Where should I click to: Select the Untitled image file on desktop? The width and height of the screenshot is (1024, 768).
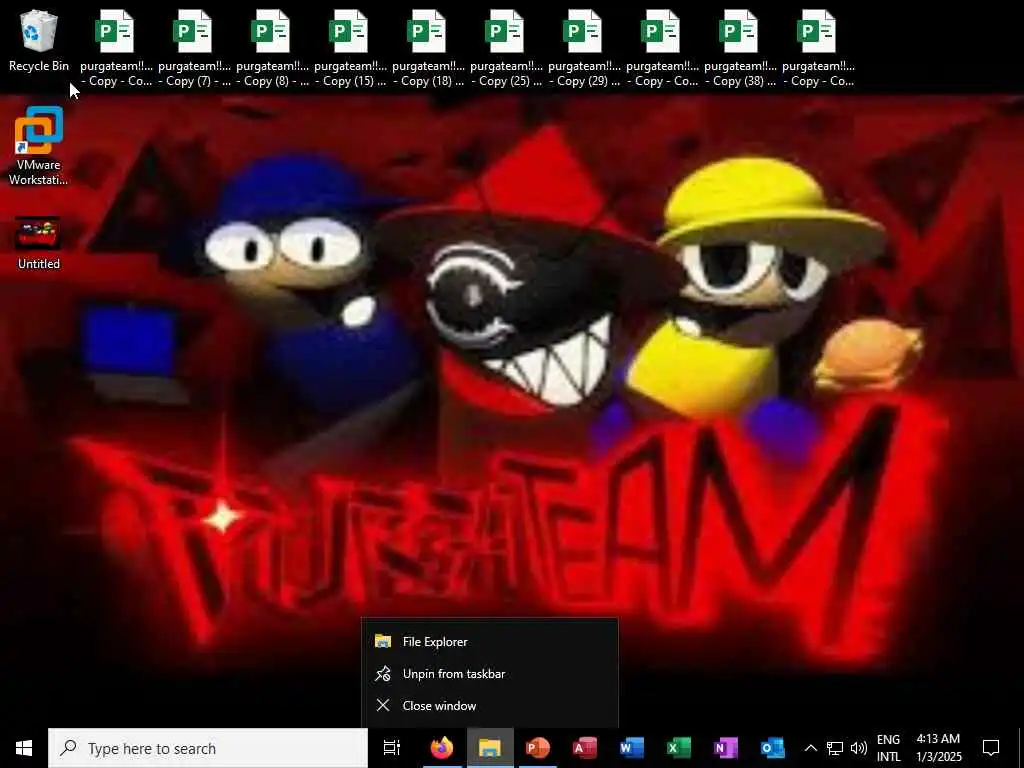pyautogui.click(x=39, y=243)
